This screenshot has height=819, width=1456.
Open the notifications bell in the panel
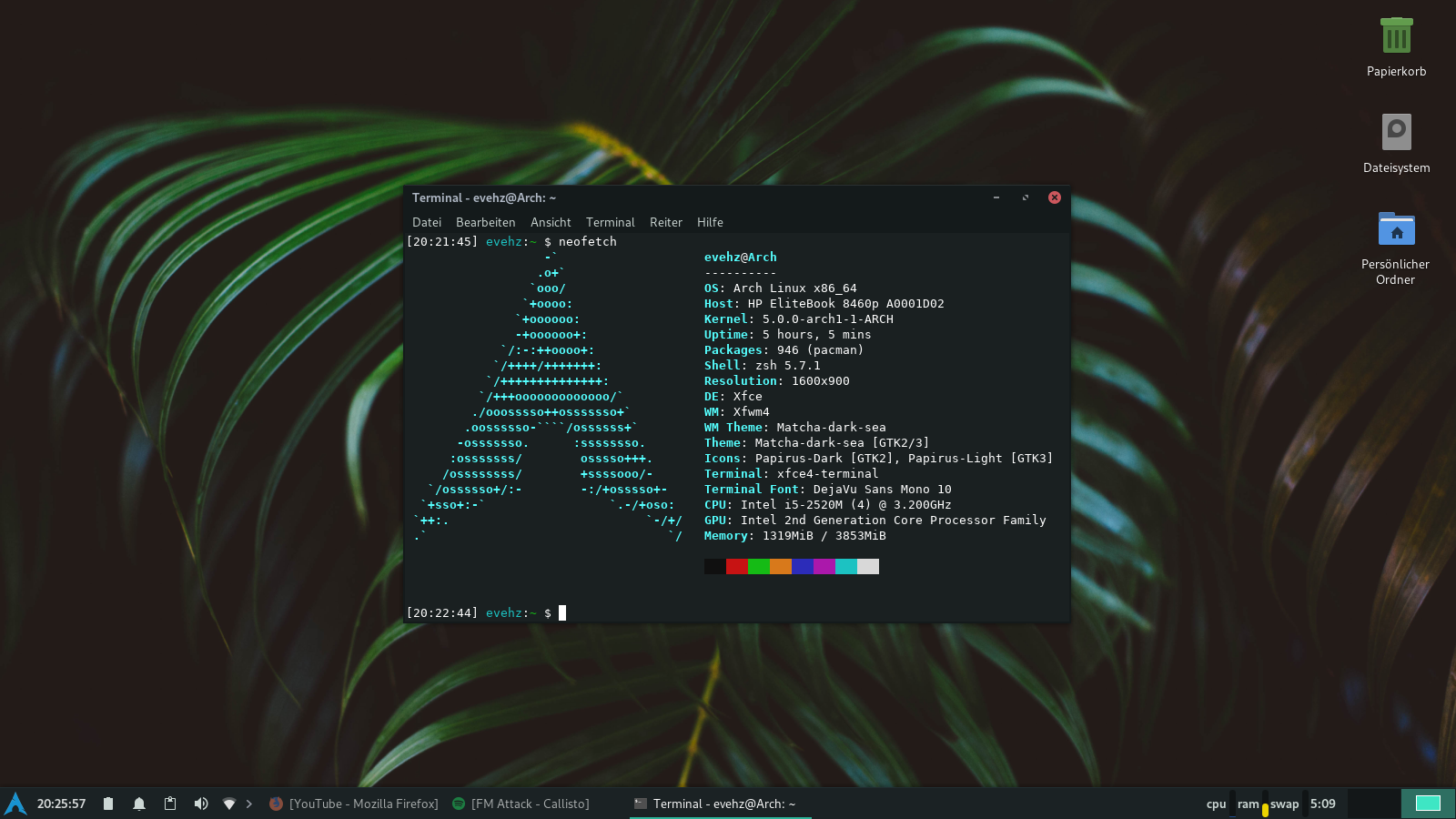point(139,804)
